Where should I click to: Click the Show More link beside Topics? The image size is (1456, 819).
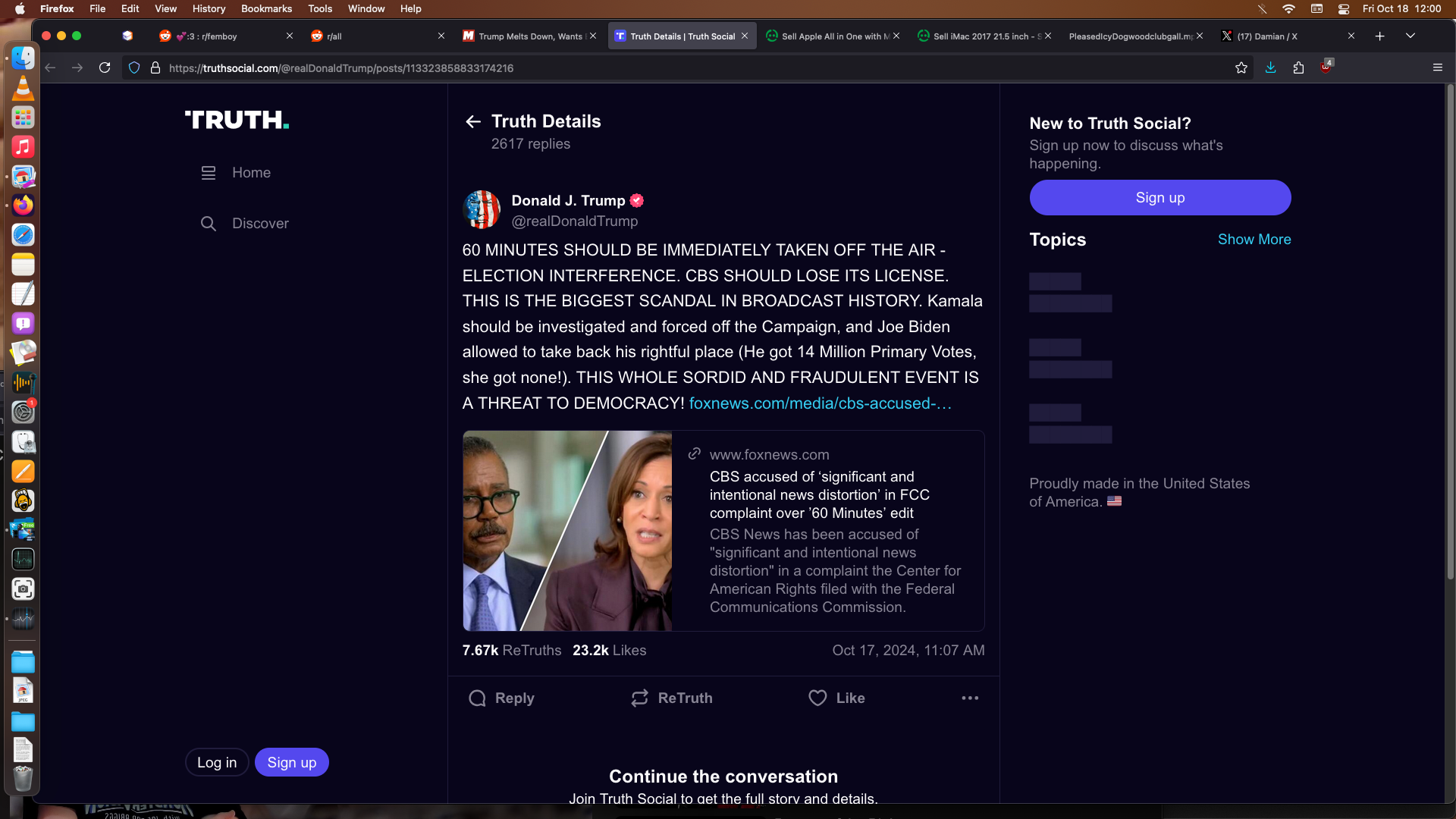[x=1254, y=240]
